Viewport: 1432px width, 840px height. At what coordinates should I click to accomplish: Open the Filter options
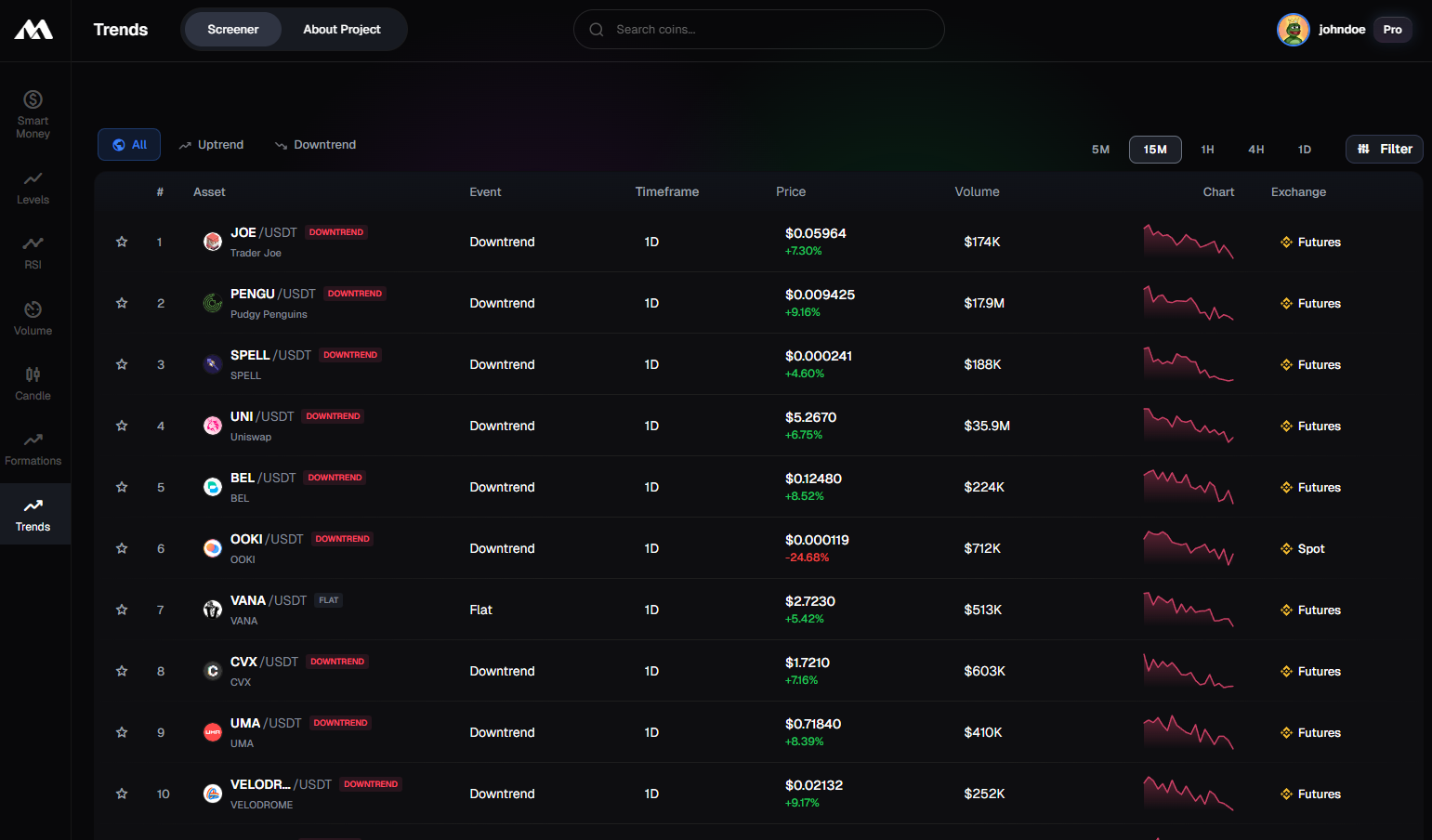1384,149
